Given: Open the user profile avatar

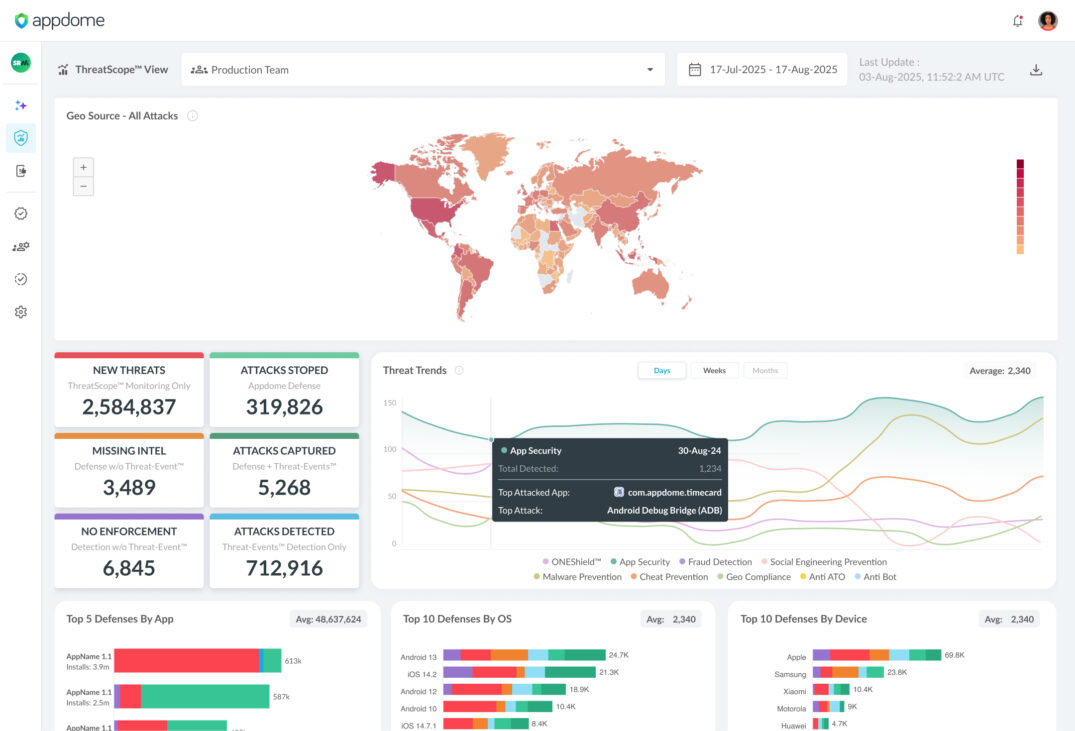Looking at the screenshot, I should tap(1048, 21).
